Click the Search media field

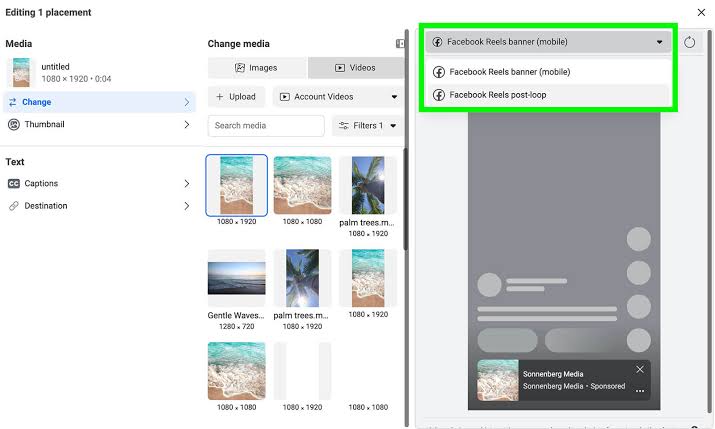266,126
